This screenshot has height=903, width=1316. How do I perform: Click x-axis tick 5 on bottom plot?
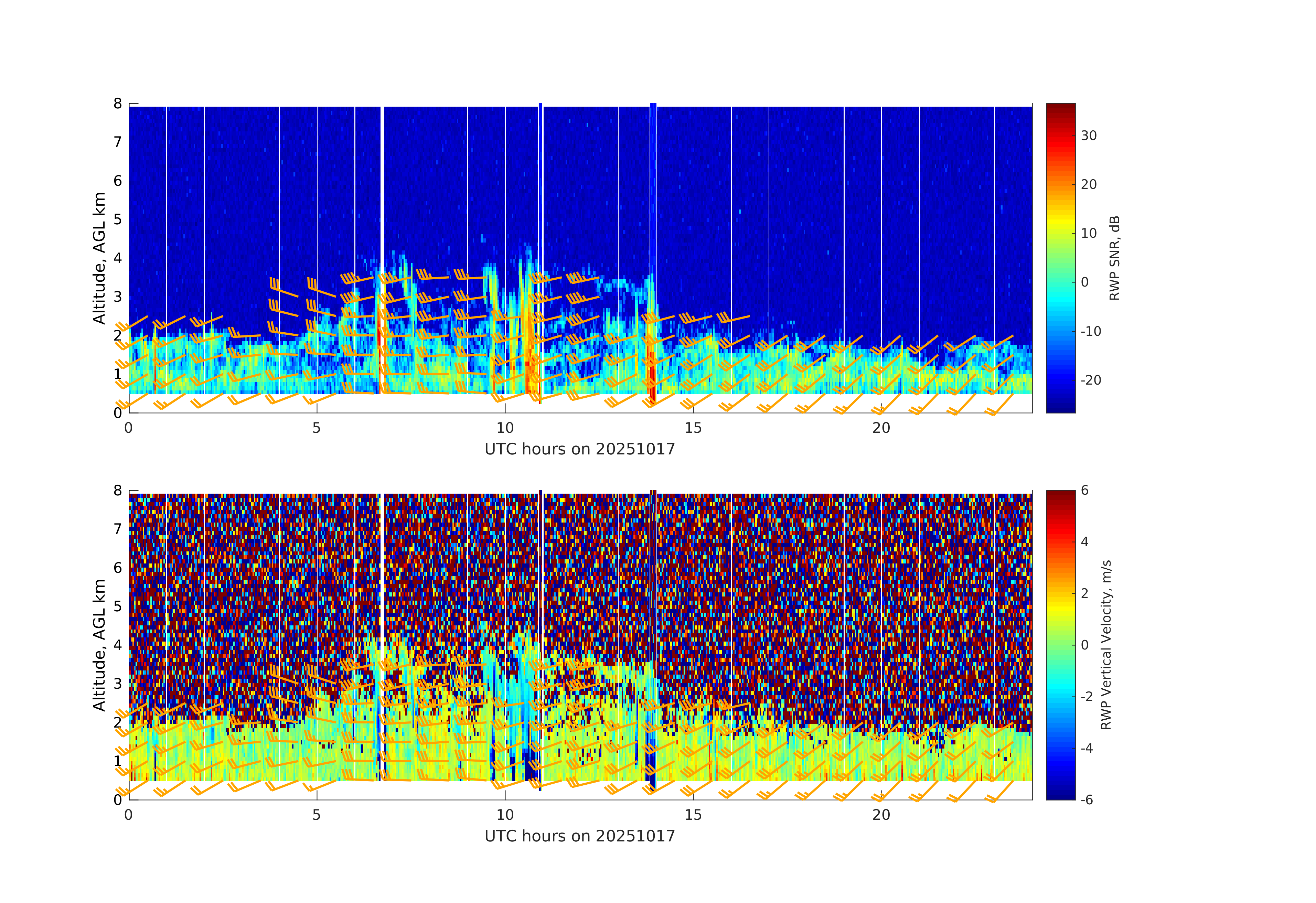317,815
